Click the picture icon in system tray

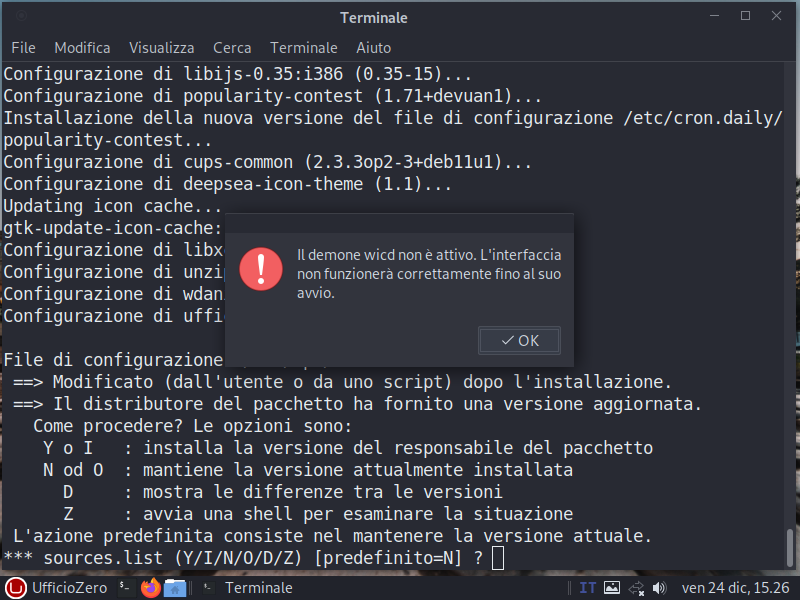(612, 588)
